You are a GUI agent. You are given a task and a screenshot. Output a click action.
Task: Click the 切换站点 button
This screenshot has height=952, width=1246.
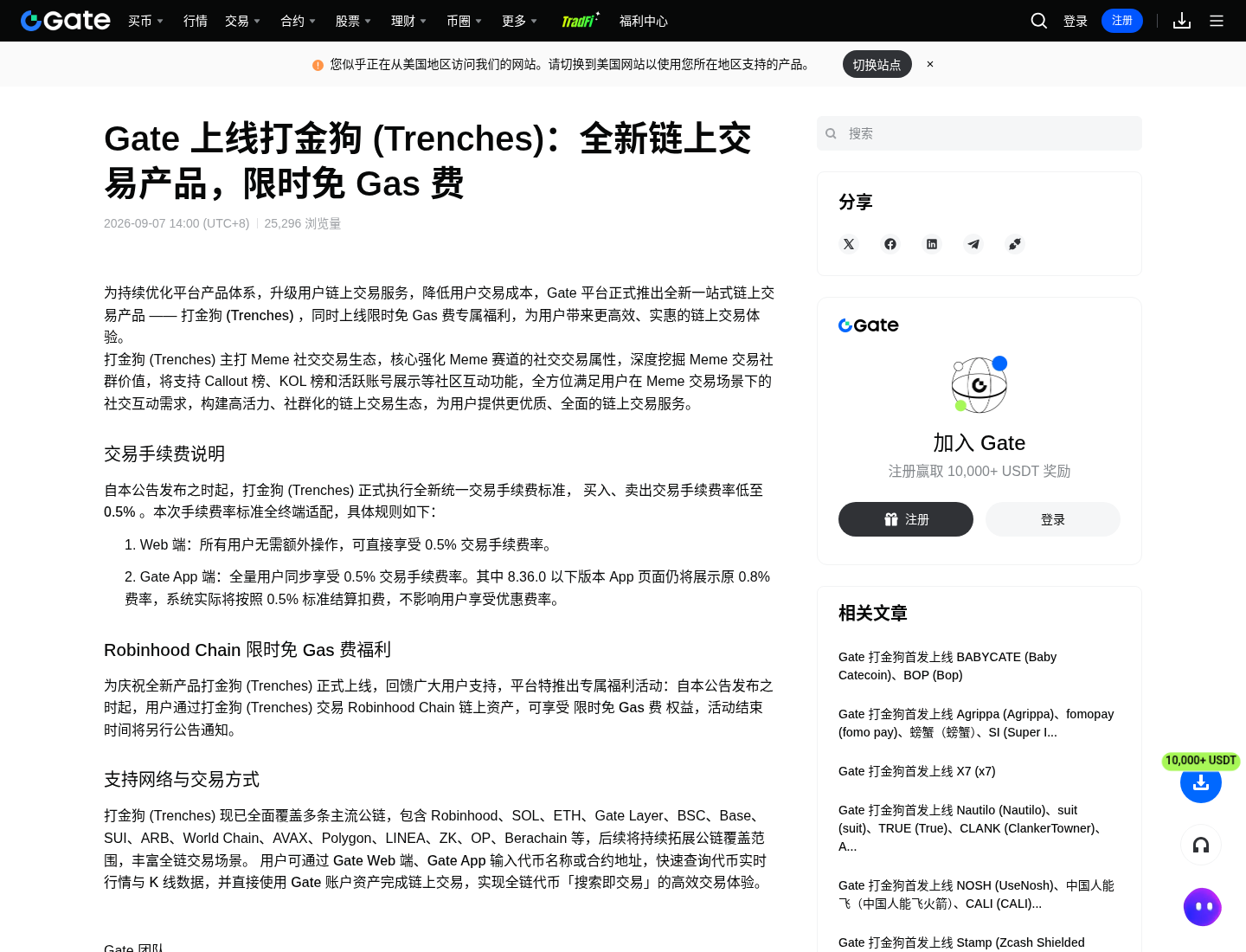[877, 64]
